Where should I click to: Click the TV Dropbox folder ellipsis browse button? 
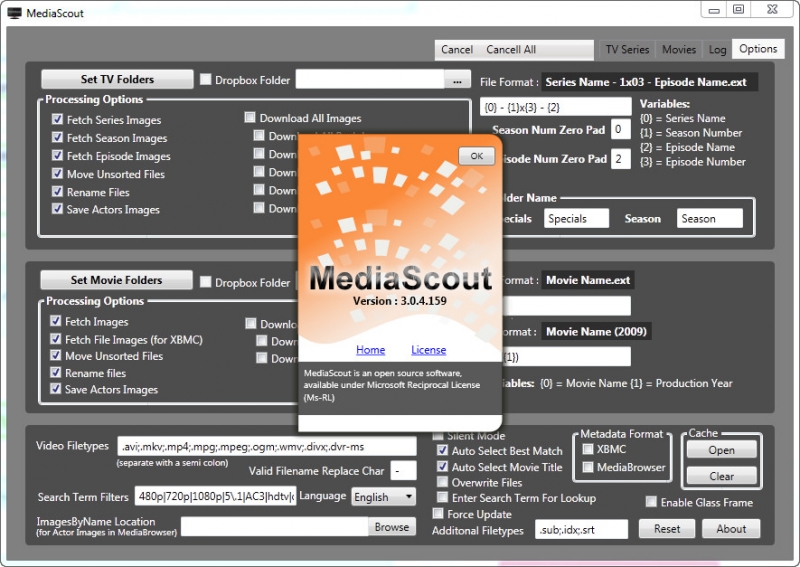point(457,80)
